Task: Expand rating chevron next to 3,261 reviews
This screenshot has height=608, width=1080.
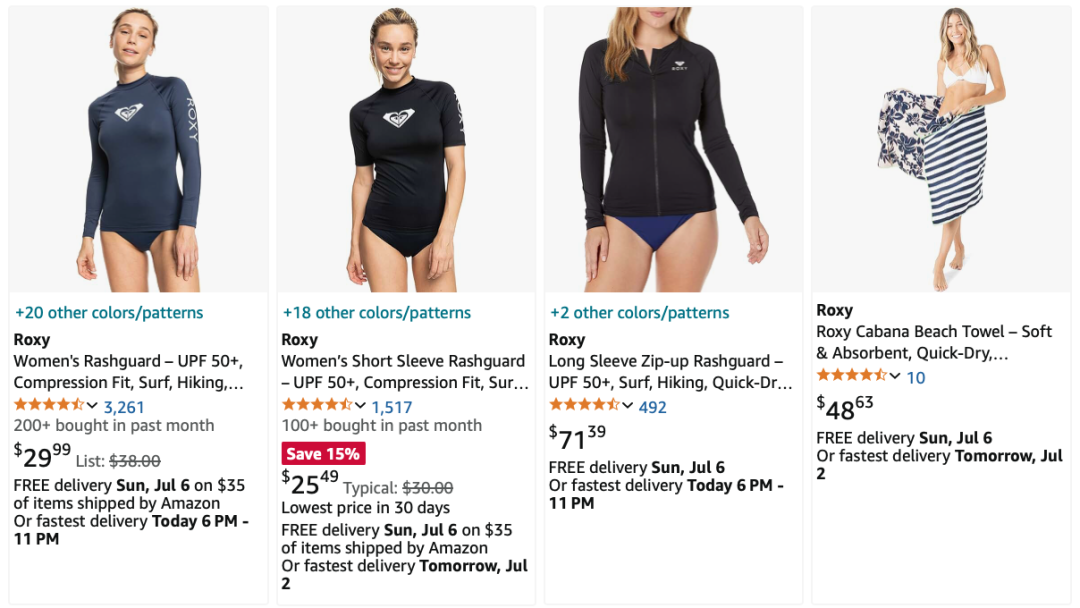Action: pyautogui.click(x=92, y=406)
